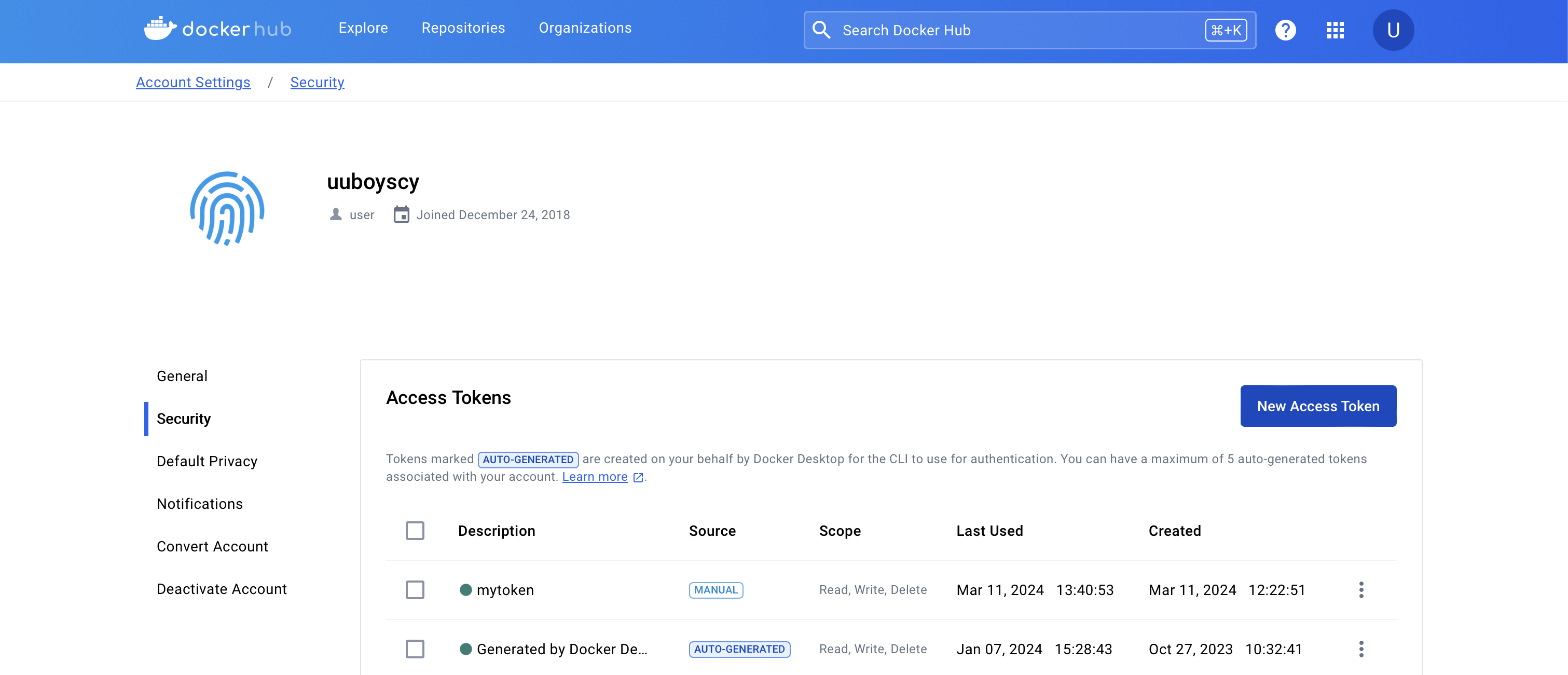Viewport: 1568px width, 675px height.
Task: Click Generated by Docker De... description
Action: 561,650
